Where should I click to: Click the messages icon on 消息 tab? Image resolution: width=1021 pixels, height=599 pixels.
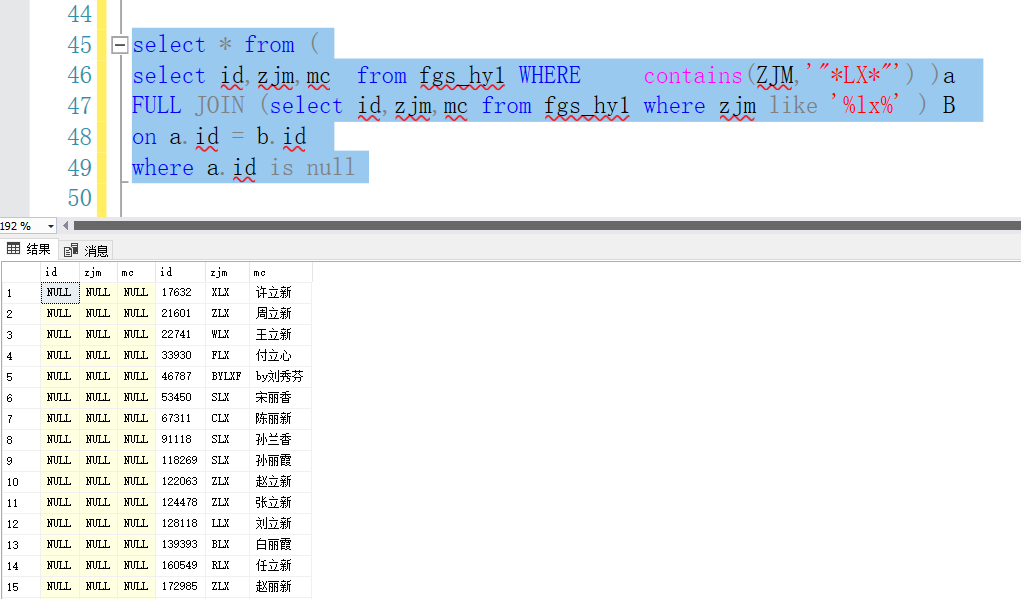(x=71, y=250)
